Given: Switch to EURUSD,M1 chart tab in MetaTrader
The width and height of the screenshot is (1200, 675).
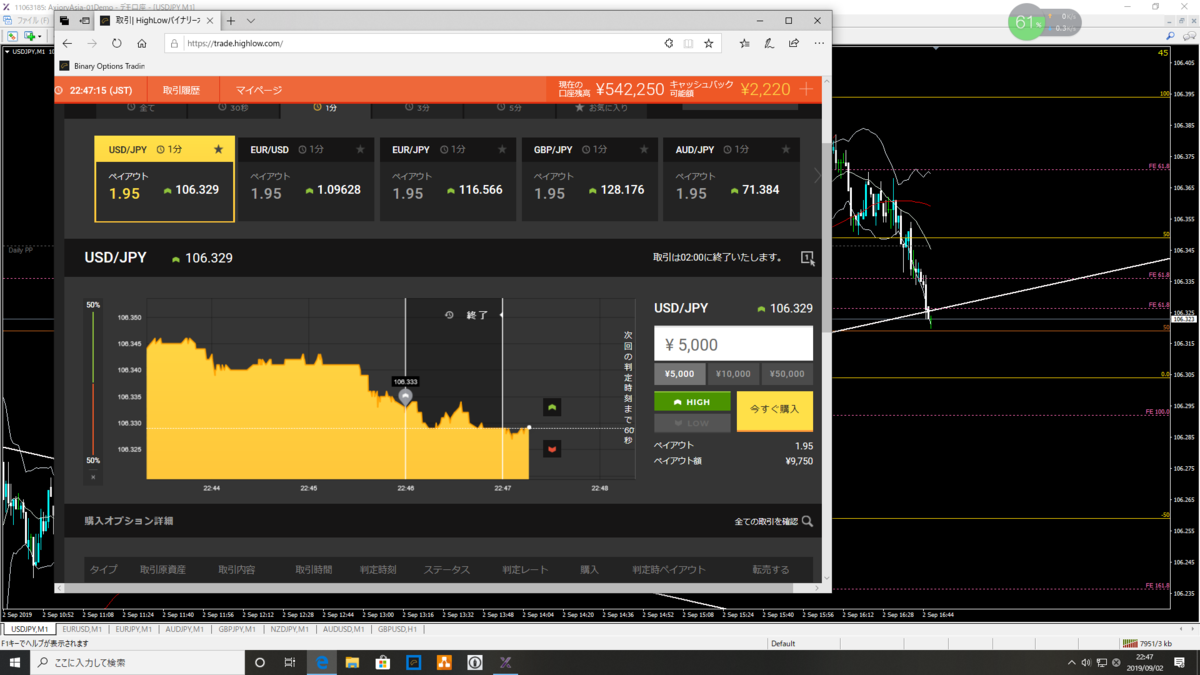Looking at the screenshot, I should click(x=82, y=629).
